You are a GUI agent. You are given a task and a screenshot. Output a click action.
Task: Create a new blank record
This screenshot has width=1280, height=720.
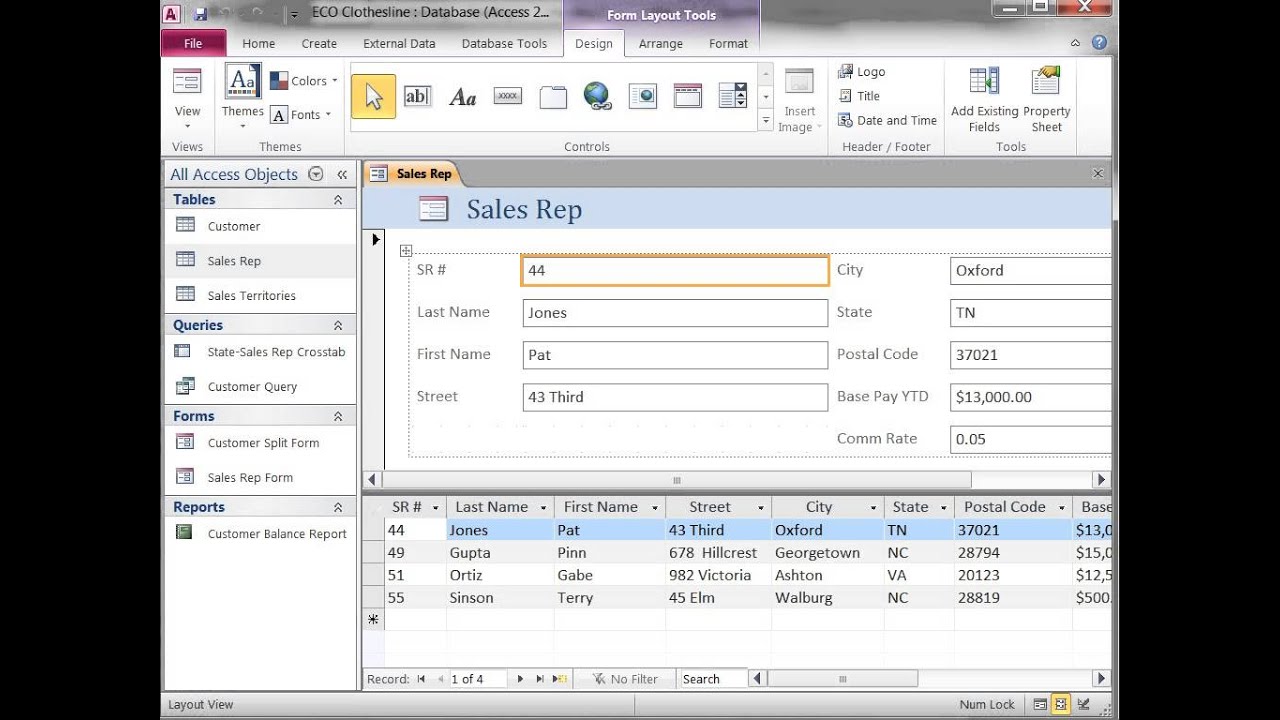(560, 679)
